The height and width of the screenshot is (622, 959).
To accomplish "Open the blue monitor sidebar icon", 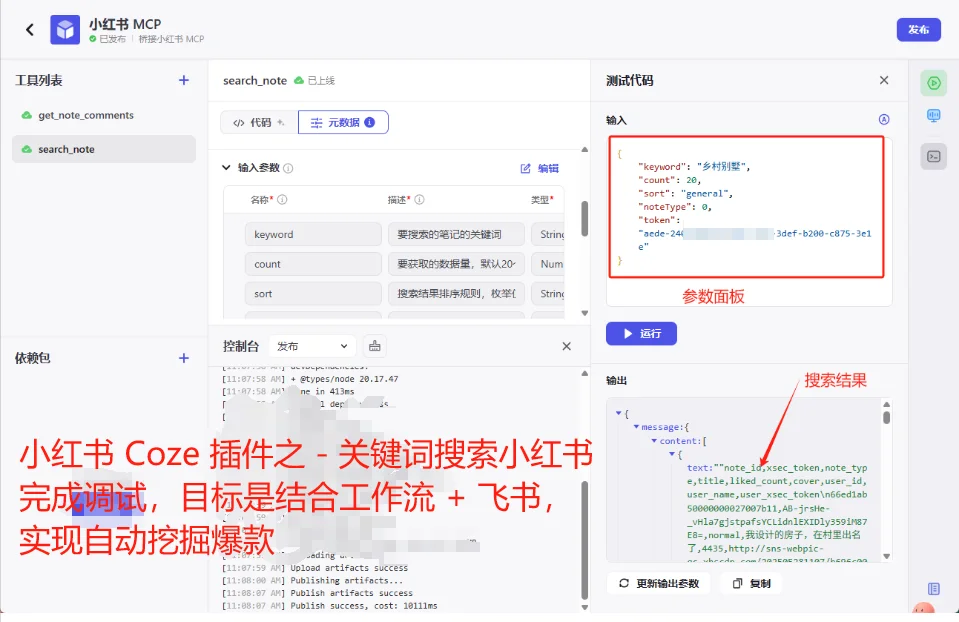I will tap(934, 115).
